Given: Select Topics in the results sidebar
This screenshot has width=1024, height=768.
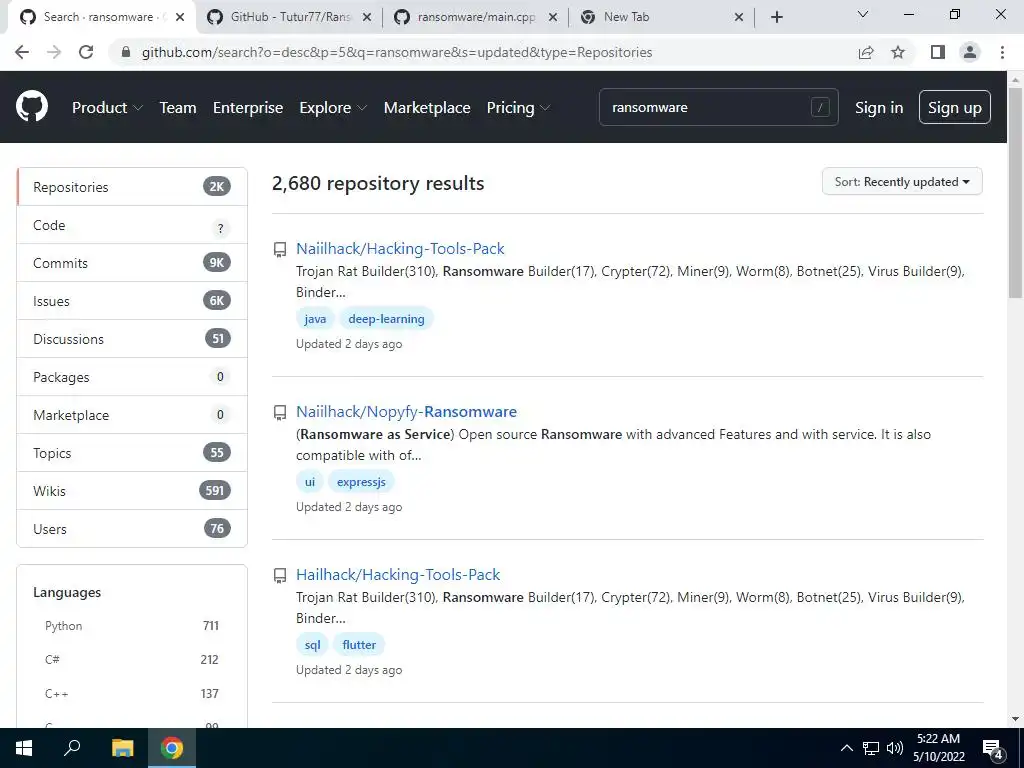Looking at the screenshot, I should point(132,453).
